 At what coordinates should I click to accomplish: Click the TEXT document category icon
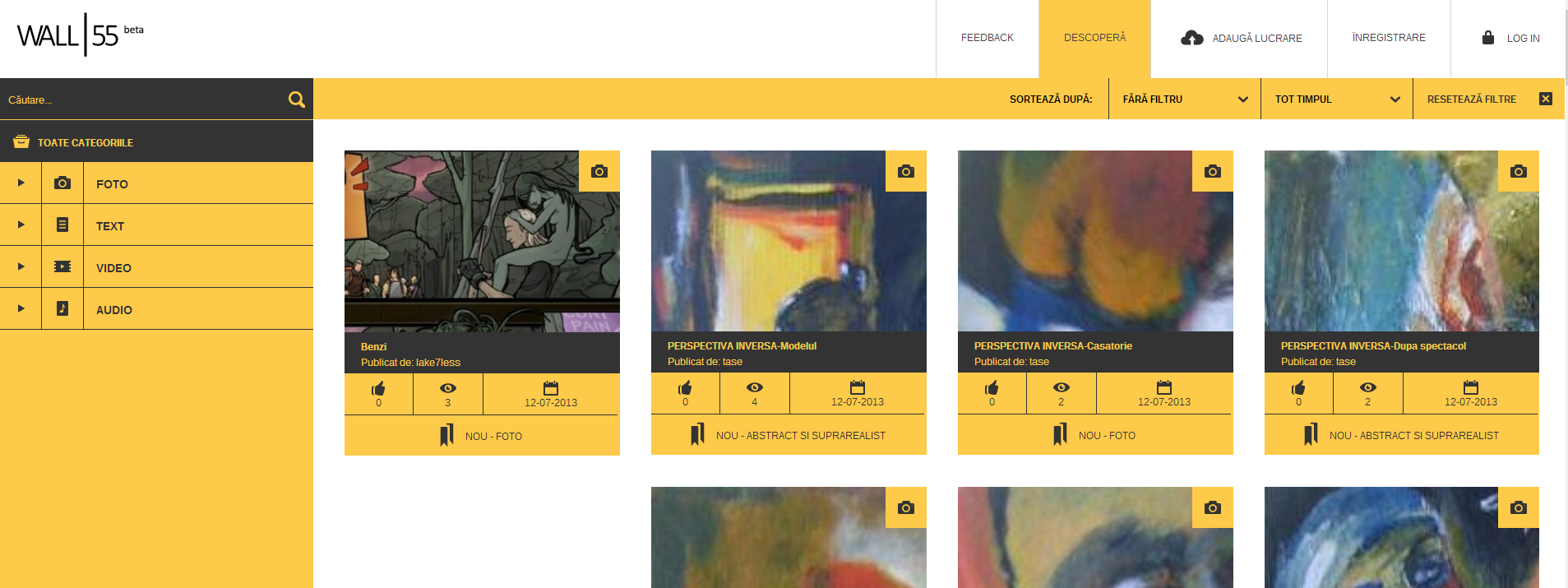62,225
